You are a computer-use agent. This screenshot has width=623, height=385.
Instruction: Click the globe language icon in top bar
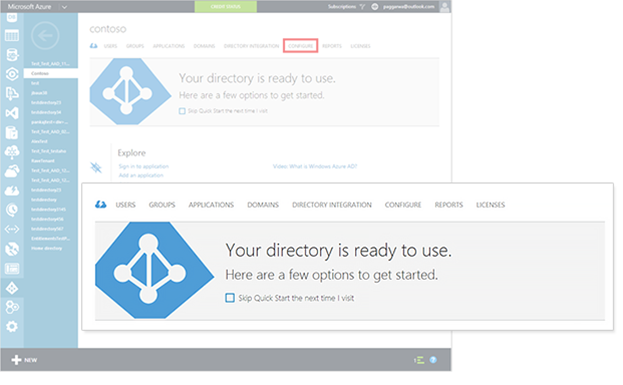[x=375, y=6]
